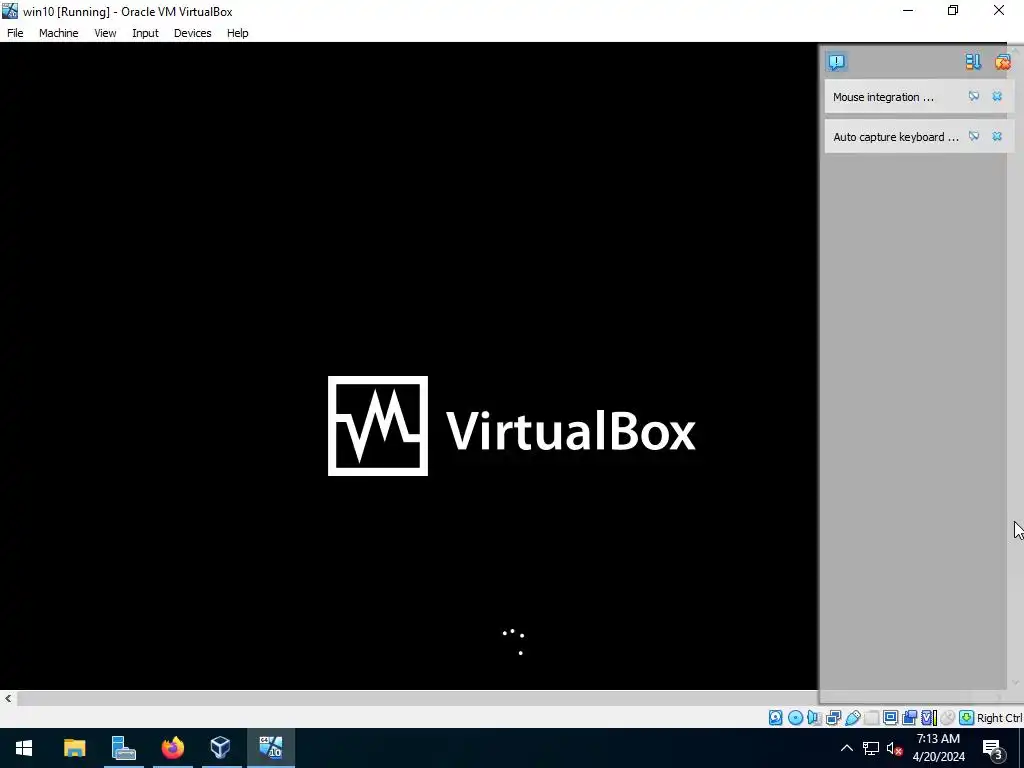
Task: Dismiss the Mouse integration notification
Action: [997, 97]
